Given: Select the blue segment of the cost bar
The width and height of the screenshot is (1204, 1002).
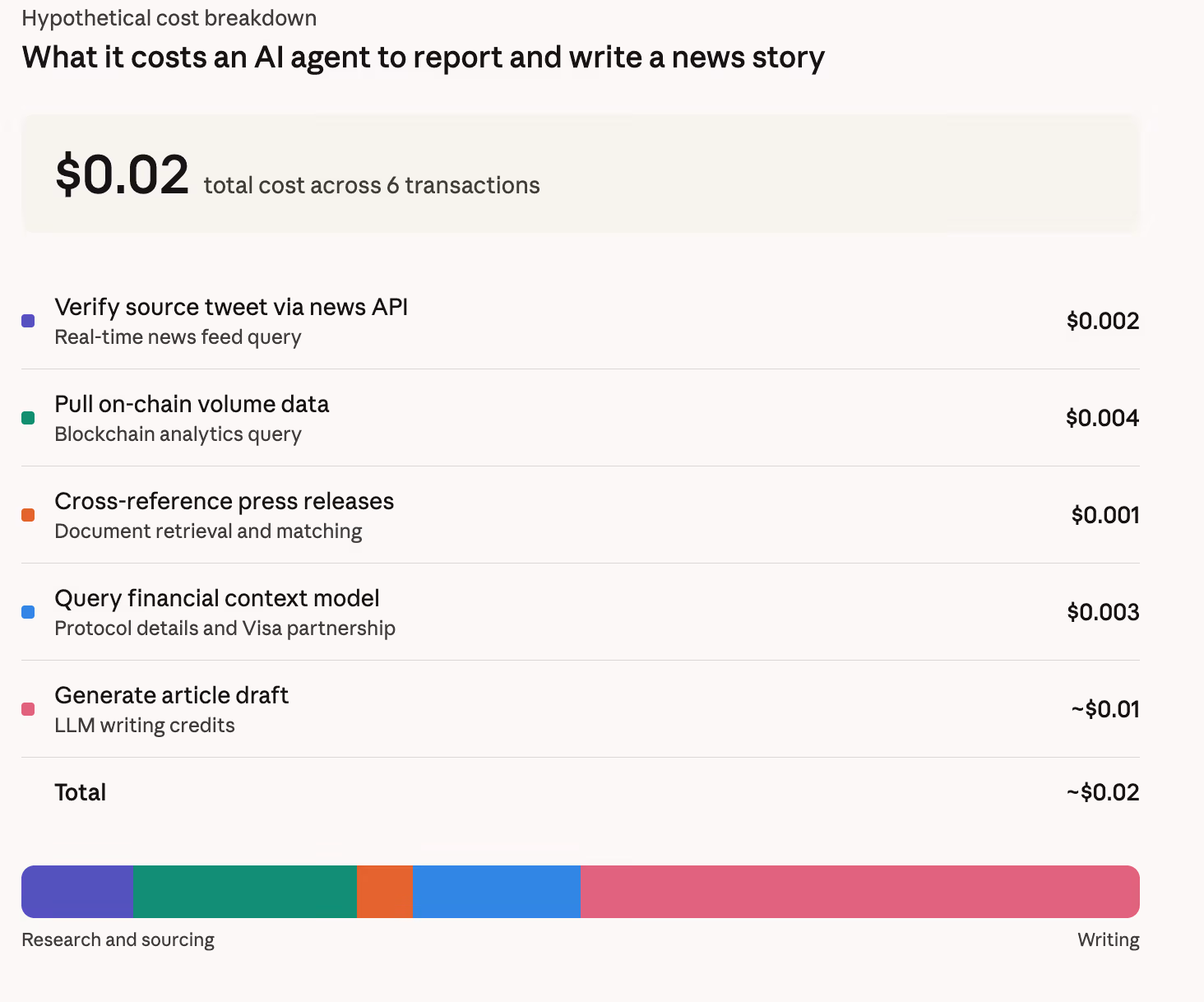Looking at the screenshot, I should coord(496,892).
